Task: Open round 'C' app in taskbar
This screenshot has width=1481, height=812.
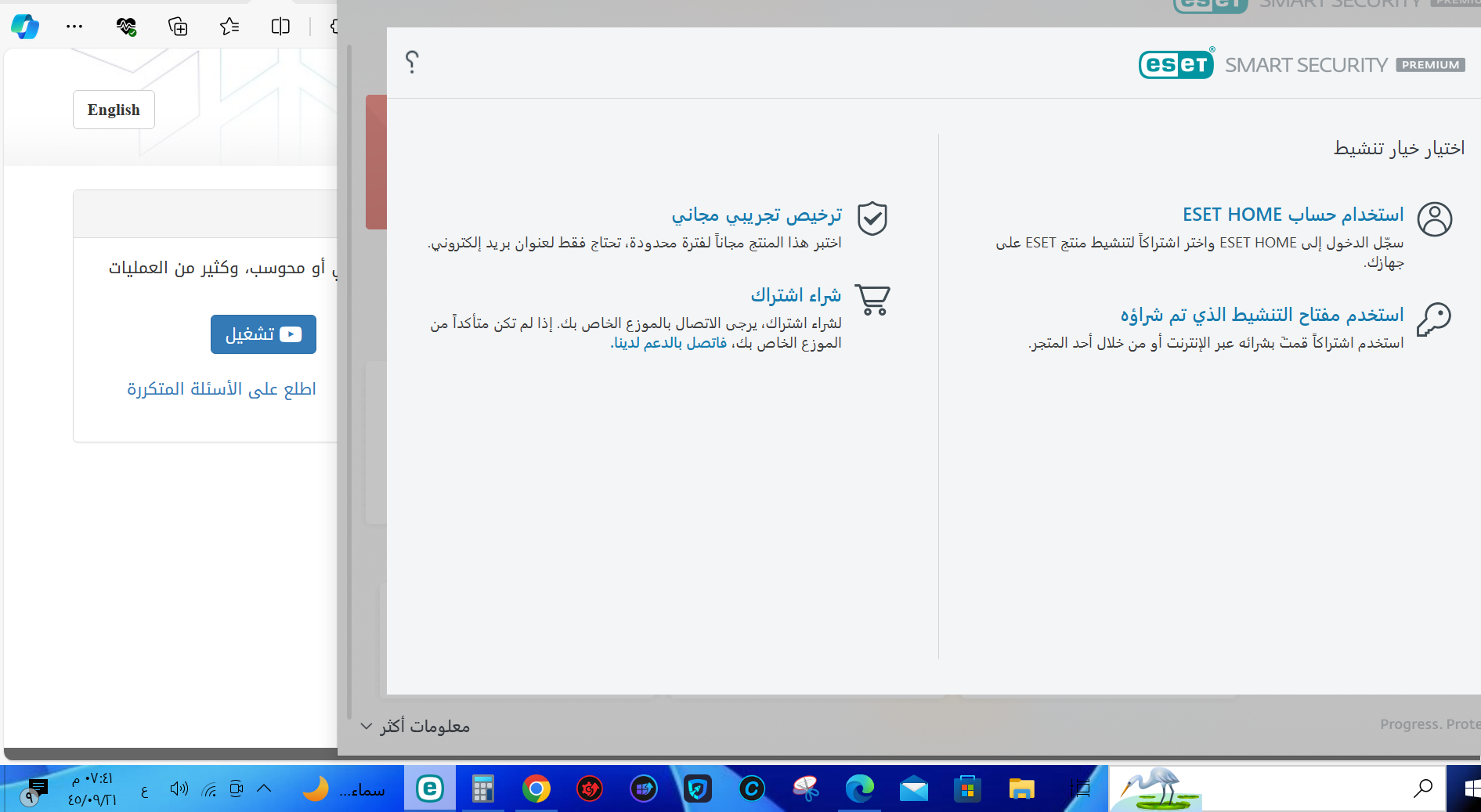Action: pyautogui.click(x=752, y=789)
